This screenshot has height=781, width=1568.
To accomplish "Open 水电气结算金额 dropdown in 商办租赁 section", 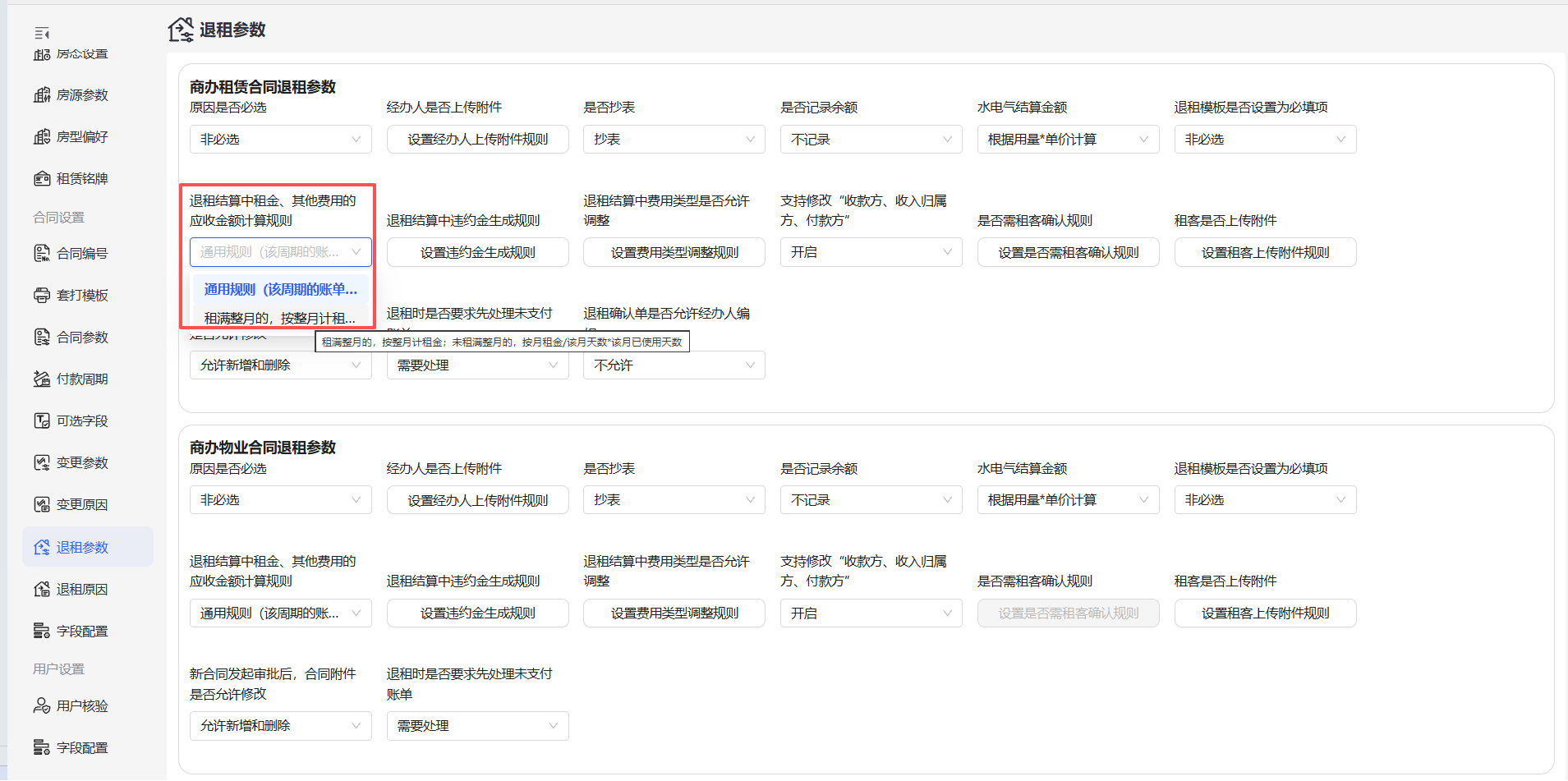I will tap(1068, 140).
